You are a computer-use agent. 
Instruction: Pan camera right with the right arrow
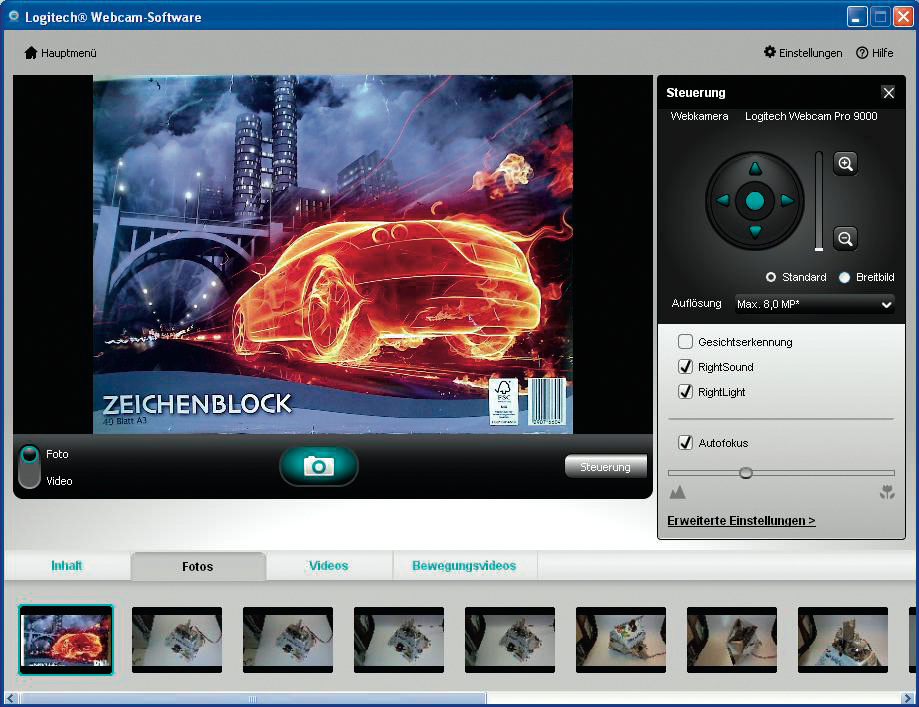click(x=787, y=201)
